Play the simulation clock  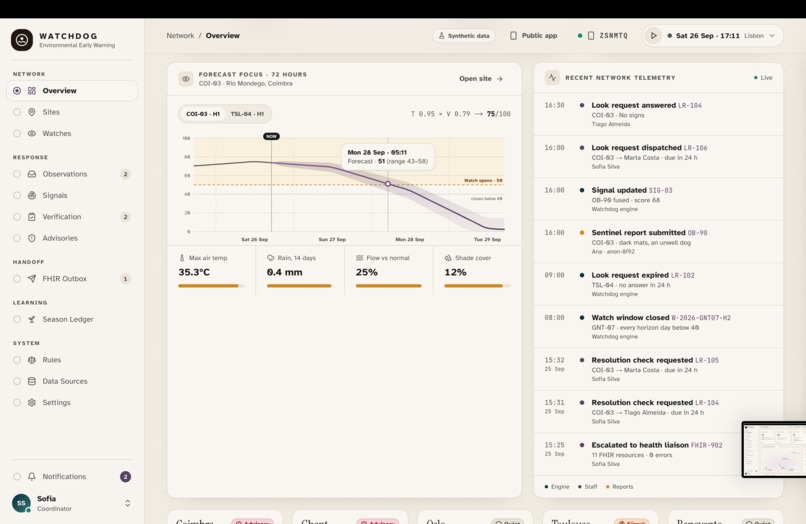(x=653, y=35)
